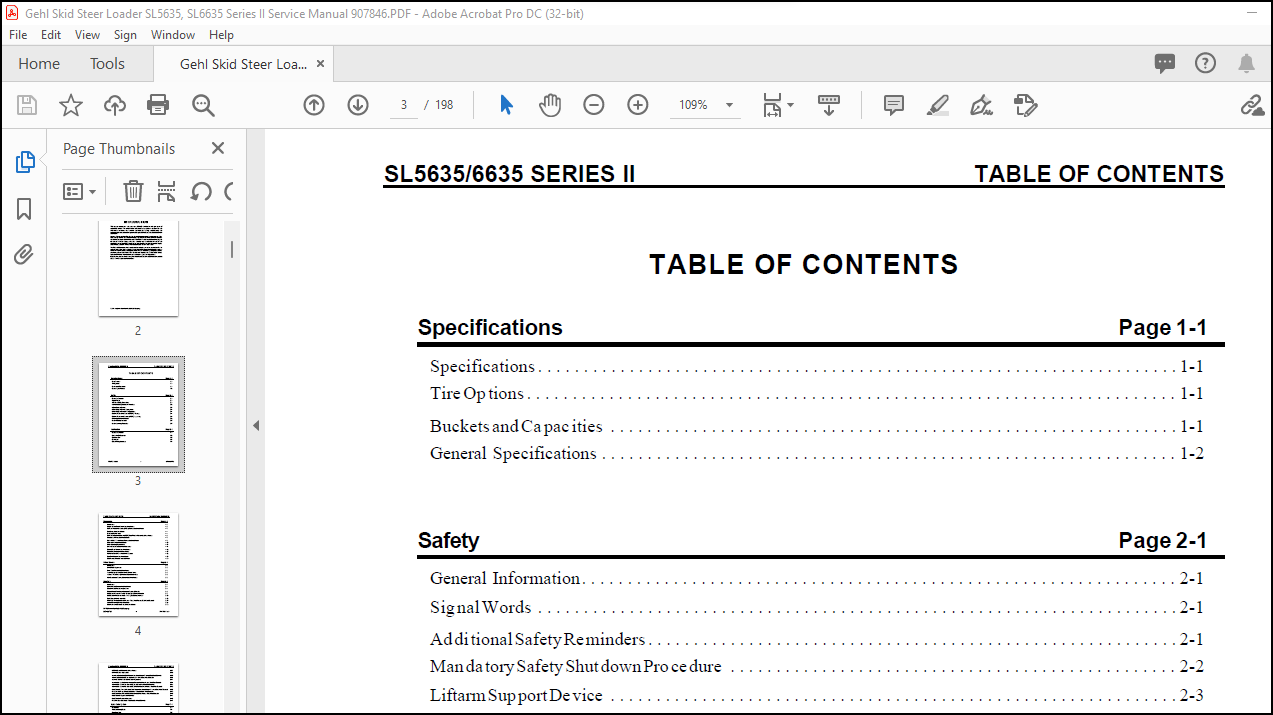Add a sticky note comment

coord(894,105)
